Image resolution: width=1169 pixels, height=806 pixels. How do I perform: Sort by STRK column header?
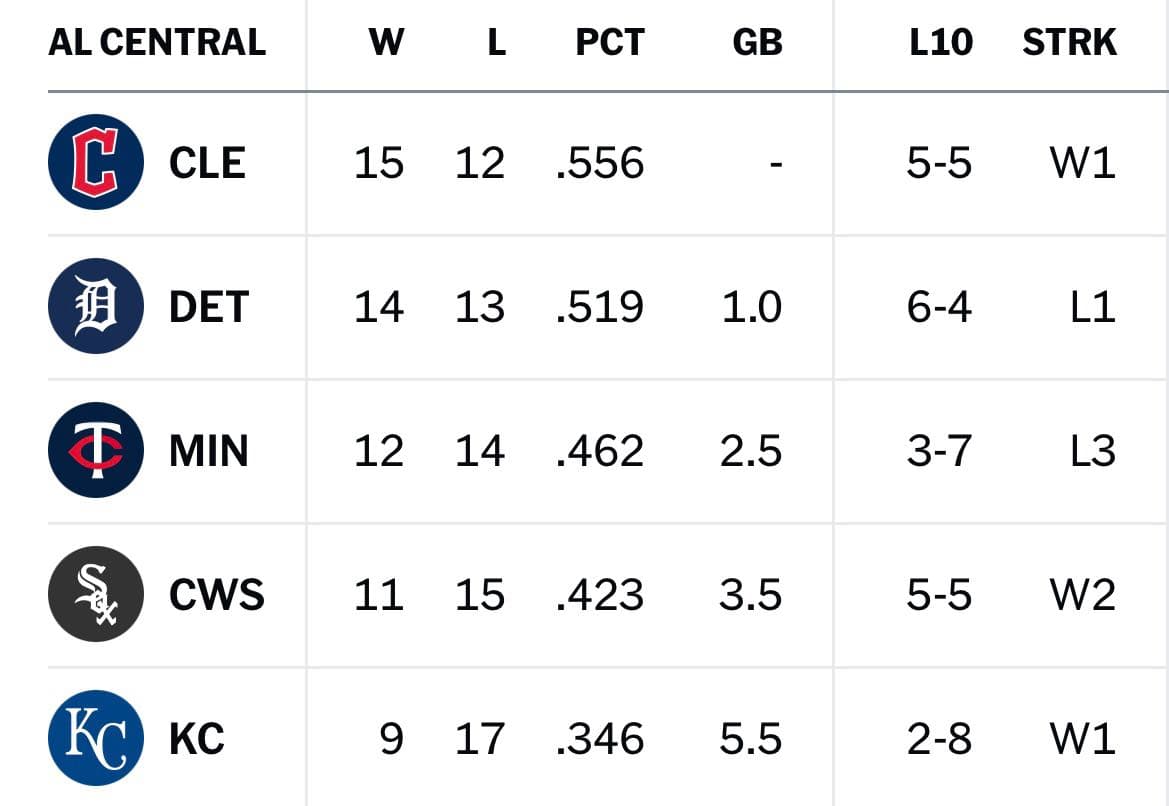pos(1069,42)
